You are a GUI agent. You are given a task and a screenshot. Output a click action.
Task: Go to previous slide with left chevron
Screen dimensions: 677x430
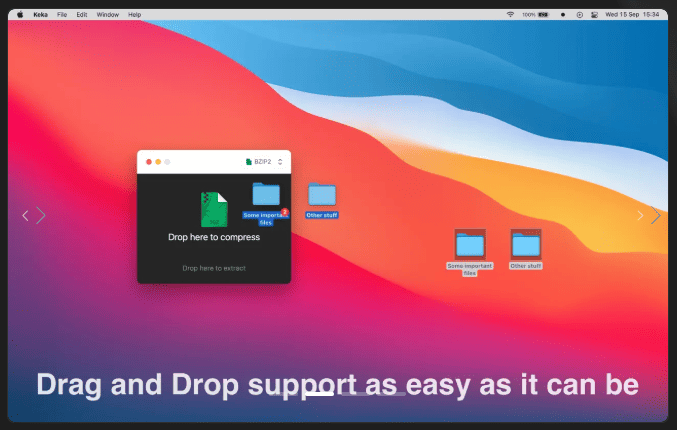[x=25, y=215]
